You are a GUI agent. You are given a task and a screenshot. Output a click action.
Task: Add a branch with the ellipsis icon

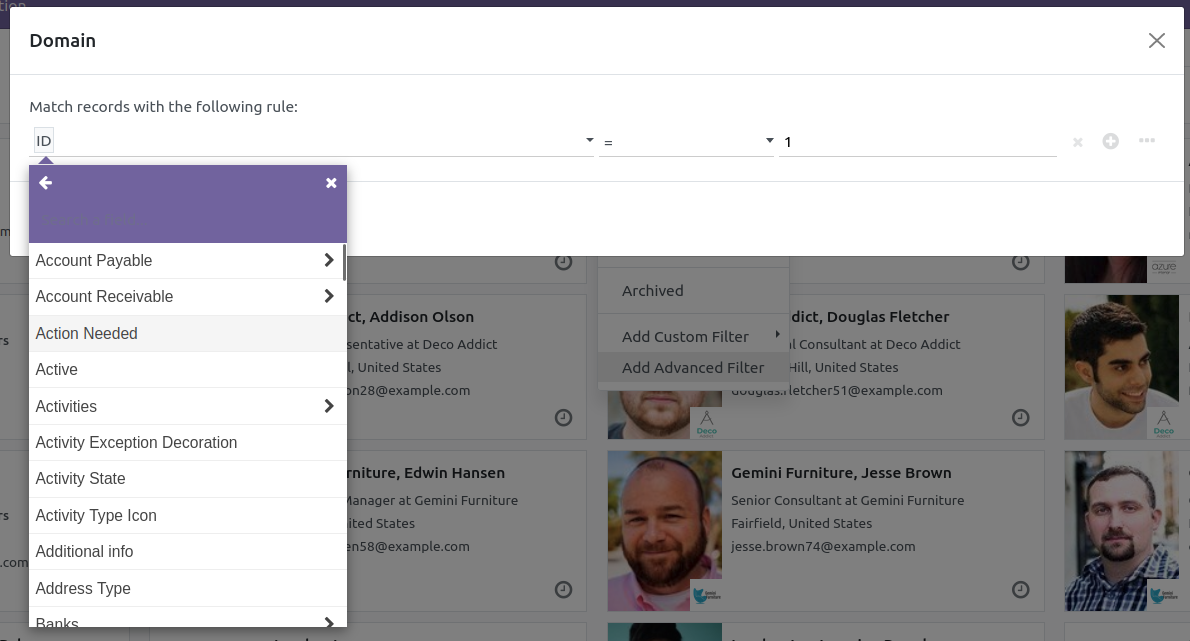[1147, 141]
